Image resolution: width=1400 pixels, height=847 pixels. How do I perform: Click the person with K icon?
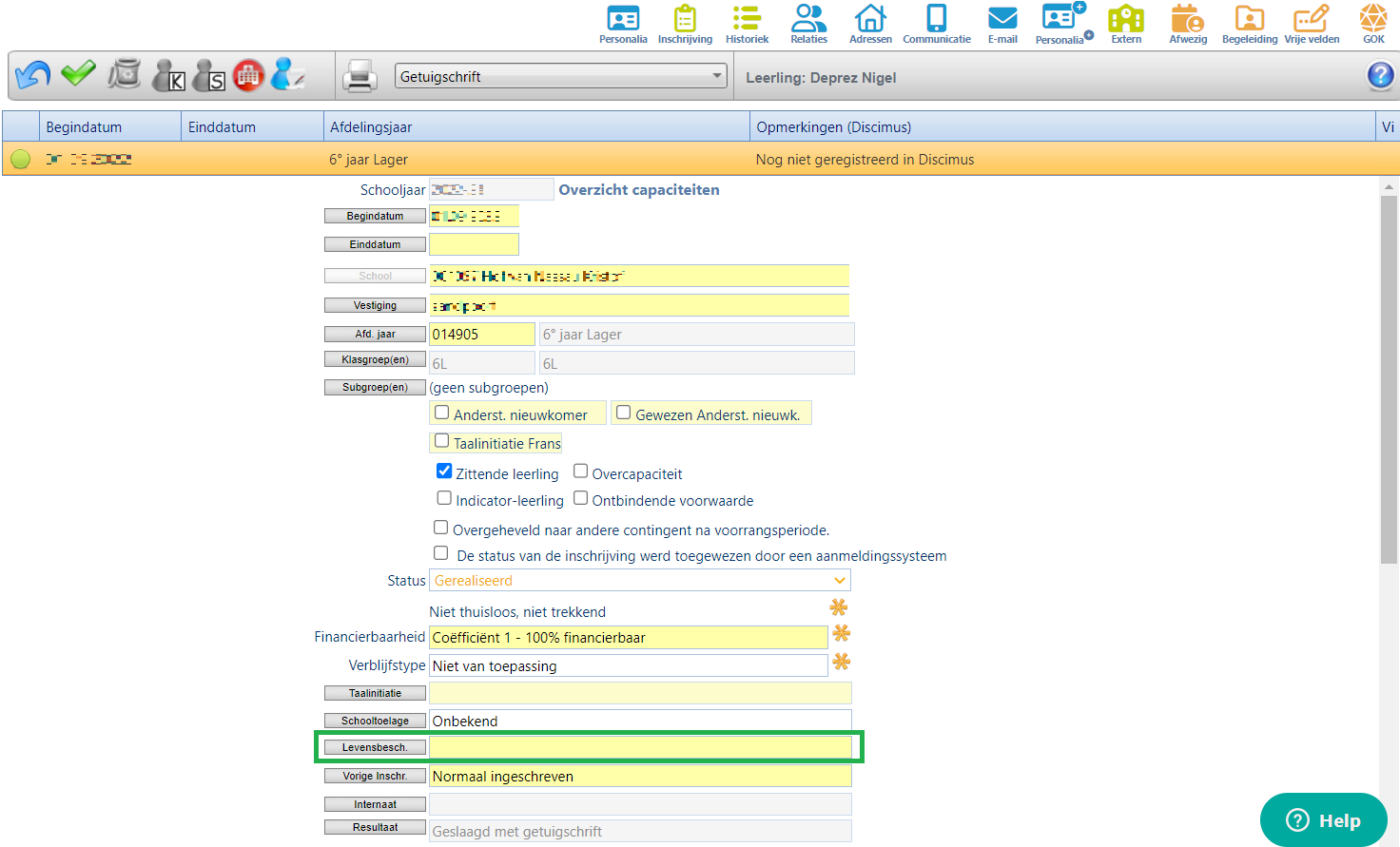click(x=168, y=76)
